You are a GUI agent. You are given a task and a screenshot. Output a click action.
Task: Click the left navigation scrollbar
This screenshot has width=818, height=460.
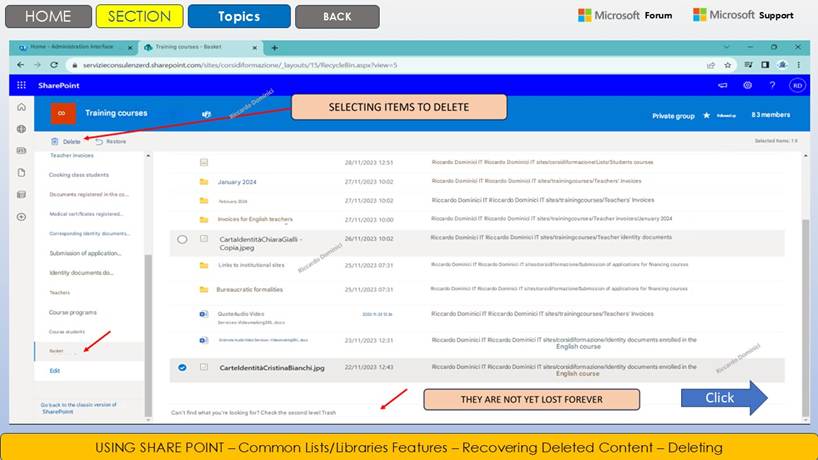(x=148, y=334)
